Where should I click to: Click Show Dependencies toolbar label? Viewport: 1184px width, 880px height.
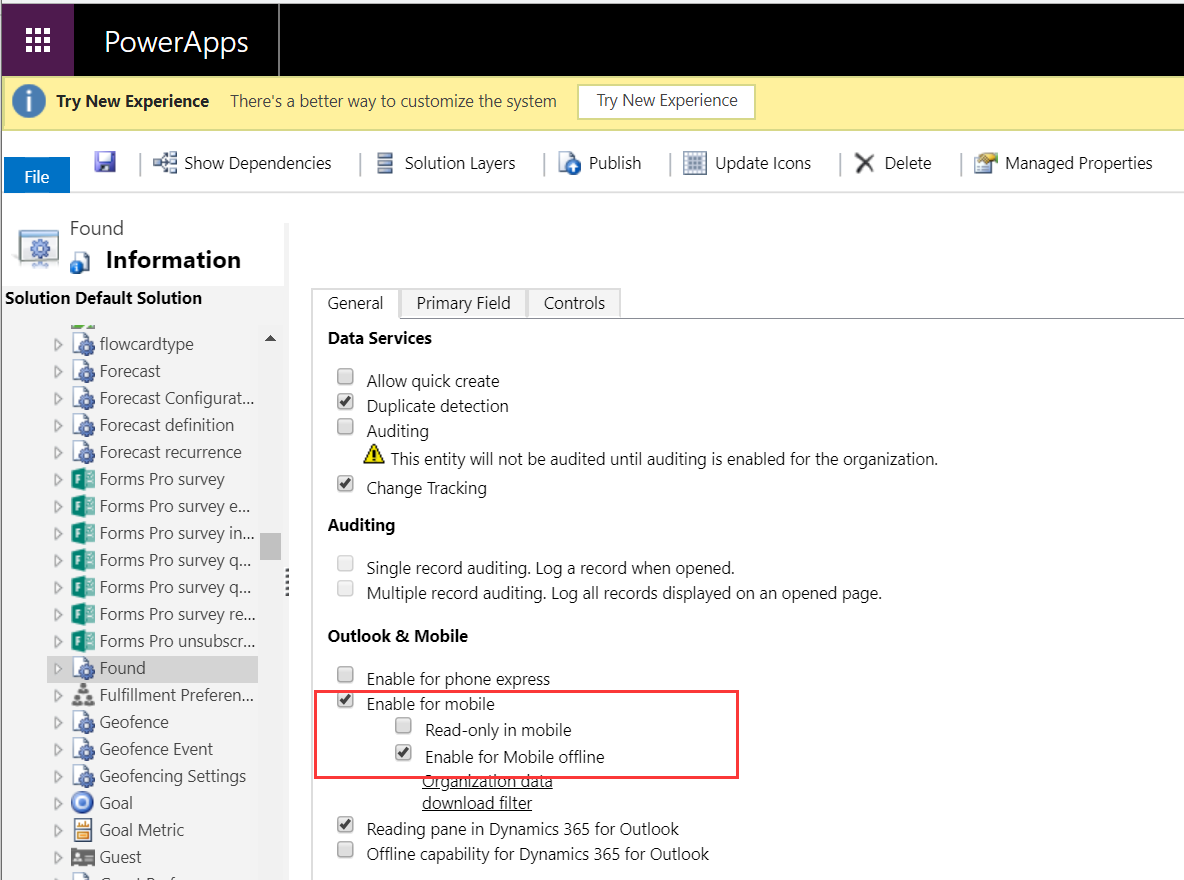[x=257, y=163]
